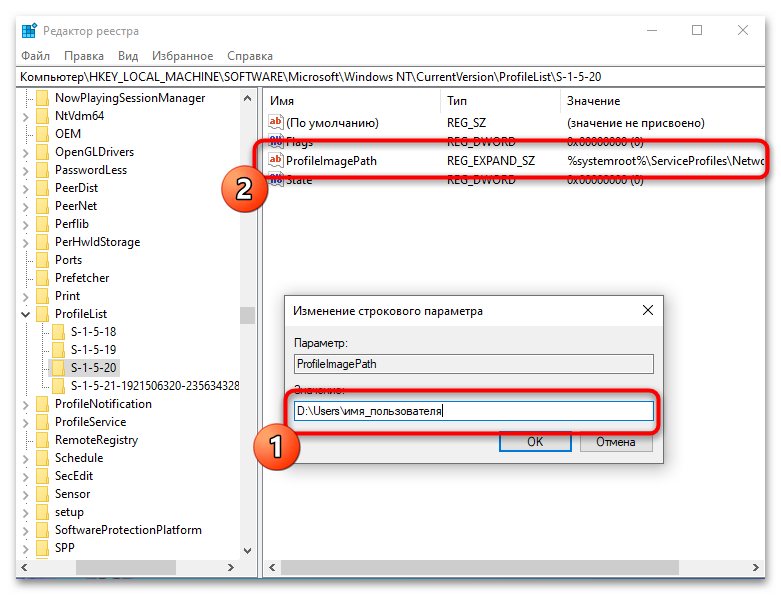Click values pane horizontal scroll left arrow

click(x=272, y=567)
